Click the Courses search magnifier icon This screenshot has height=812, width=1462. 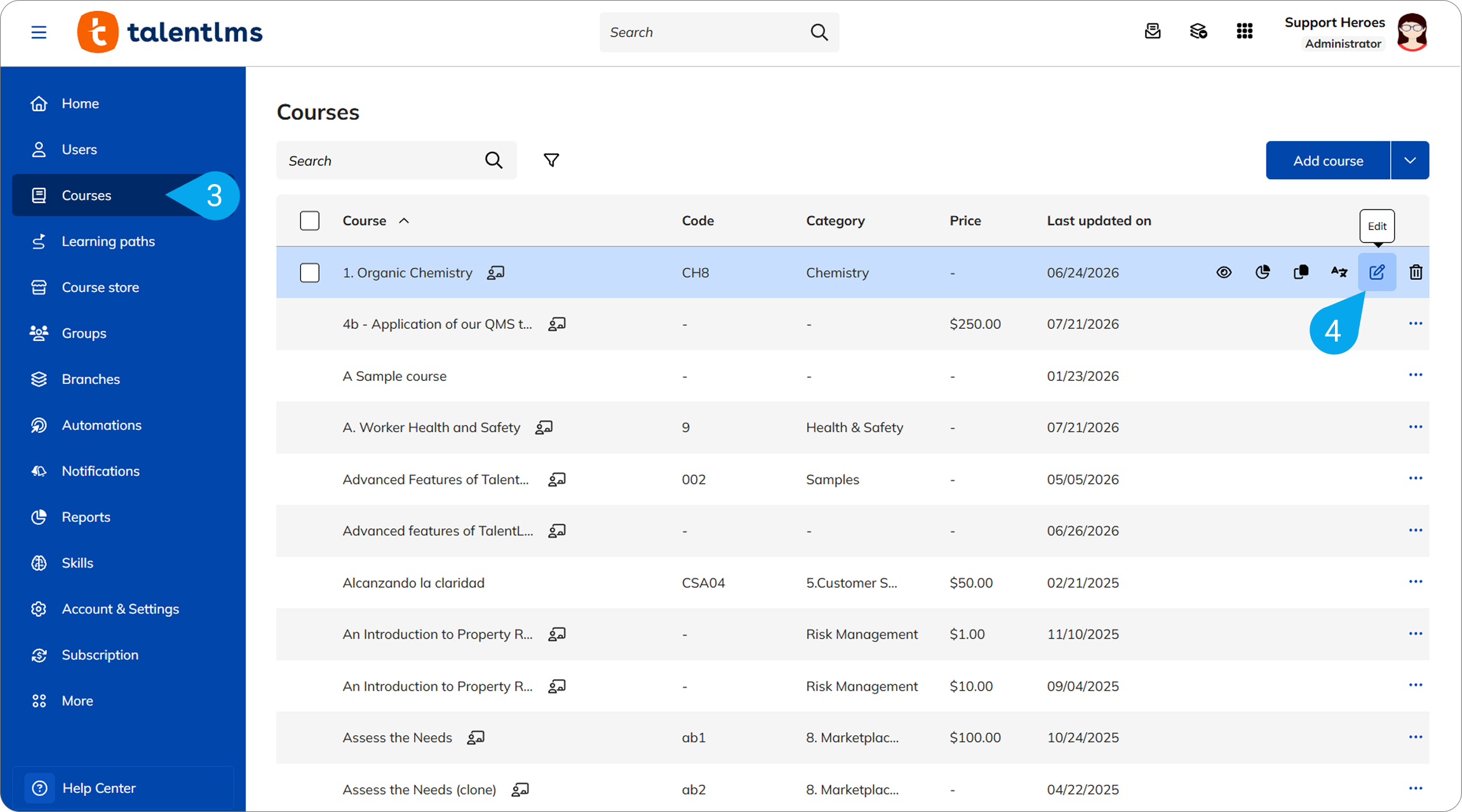[493, 161]
